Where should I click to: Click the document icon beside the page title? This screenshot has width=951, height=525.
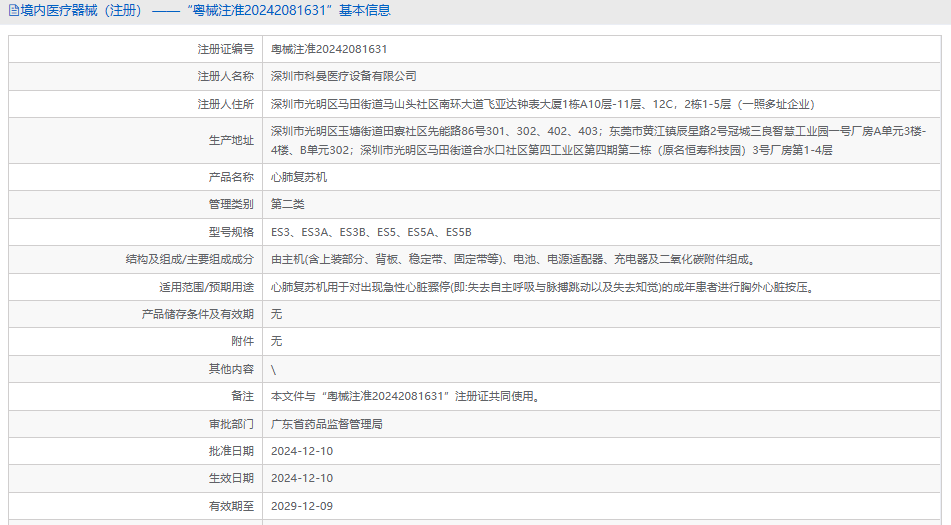13,11
